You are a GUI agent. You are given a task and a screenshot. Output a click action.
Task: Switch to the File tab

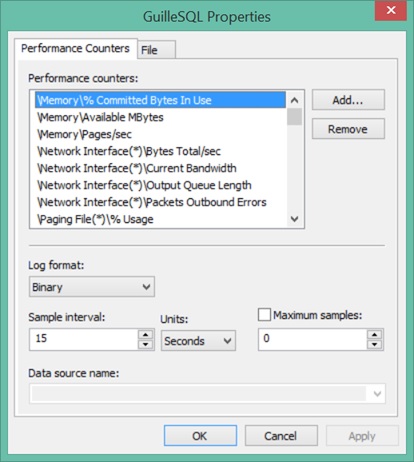click(156, 50)
